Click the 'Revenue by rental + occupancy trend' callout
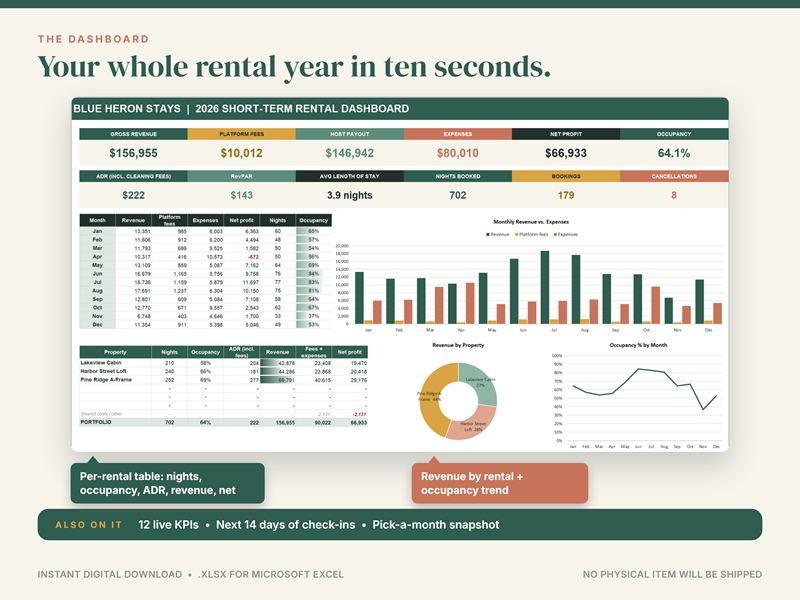Screen dimensions: 800x600 coord(499,483)
